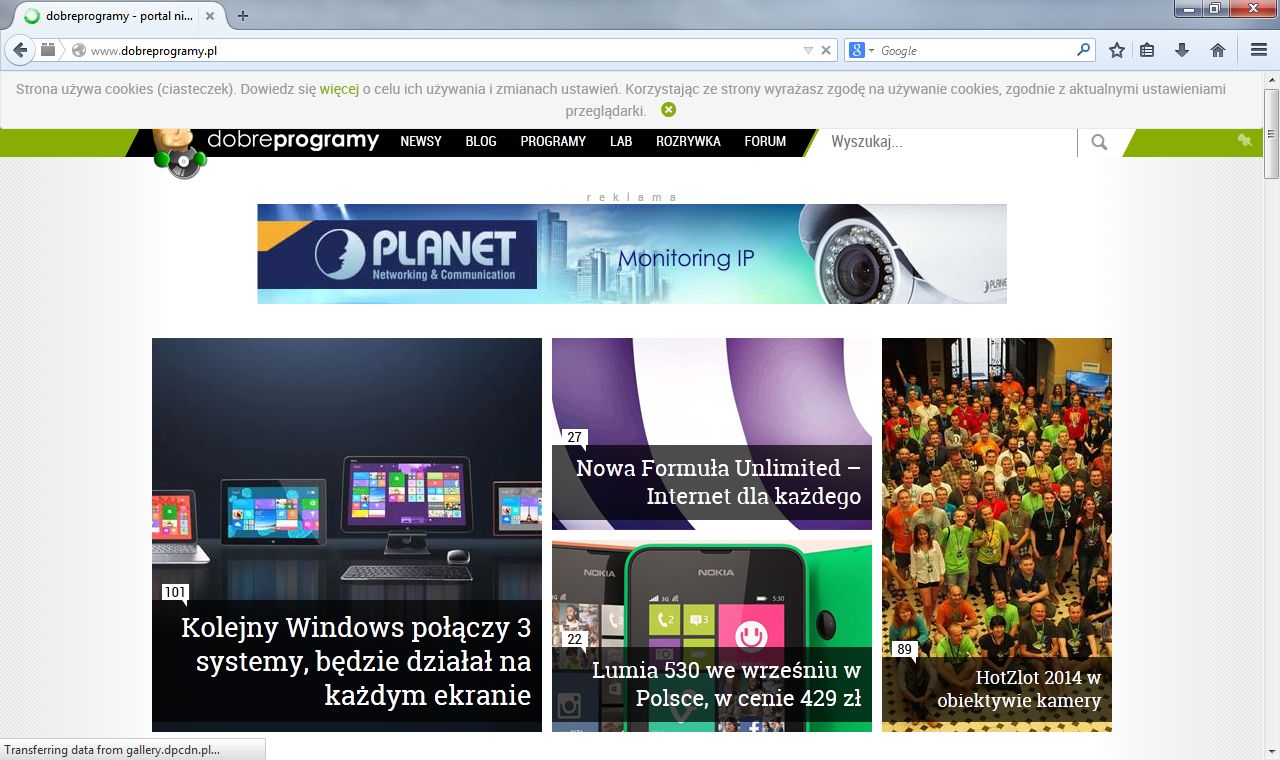The width and height of the screenshot is (1280, 760).
Task: Bookmark this page with the star icon
Action: (x=1117, y=50)
